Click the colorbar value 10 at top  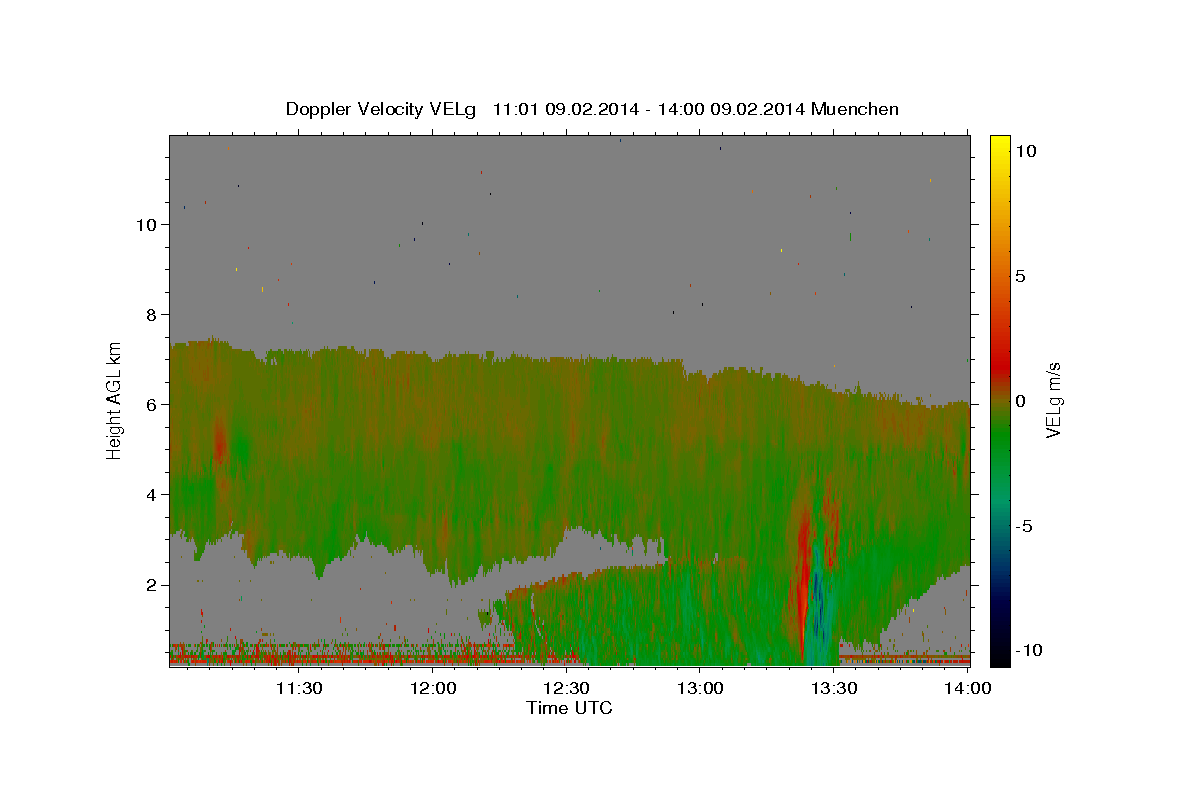pyautogui.click(x=1026, y=151)
